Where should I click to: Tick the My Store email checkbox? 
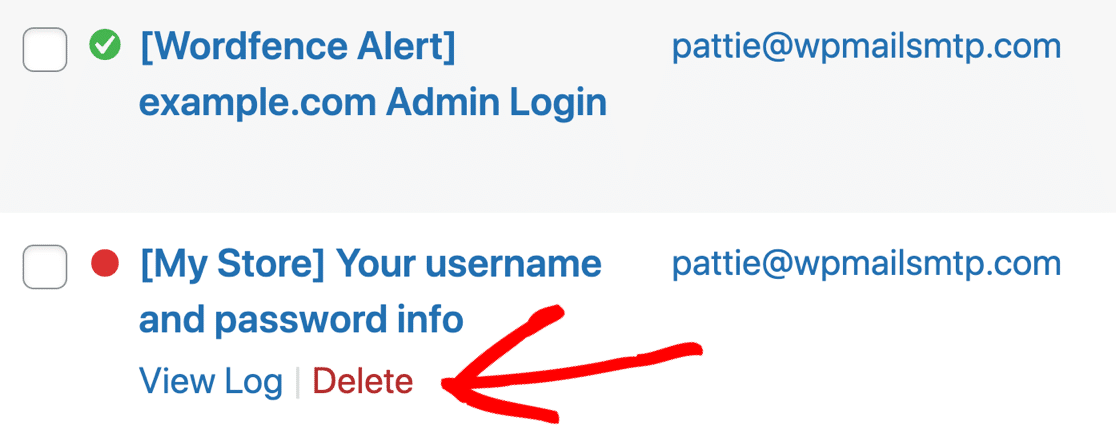(x=45, y=267)
